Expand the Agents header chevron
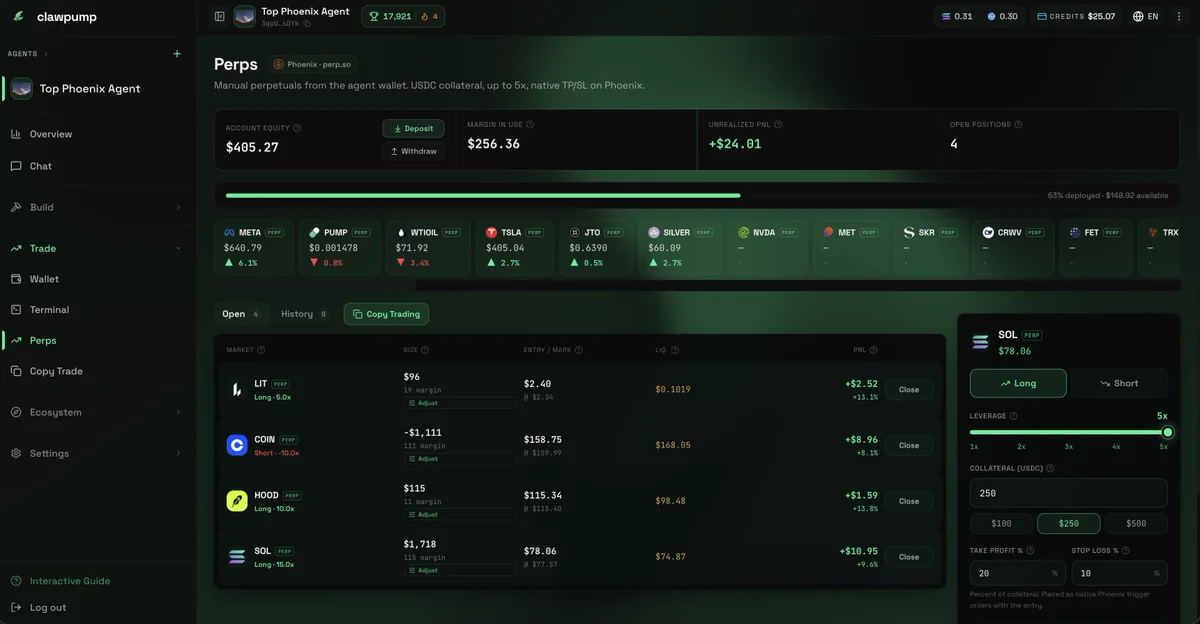The image size is (1200, 624). [45, 53]
